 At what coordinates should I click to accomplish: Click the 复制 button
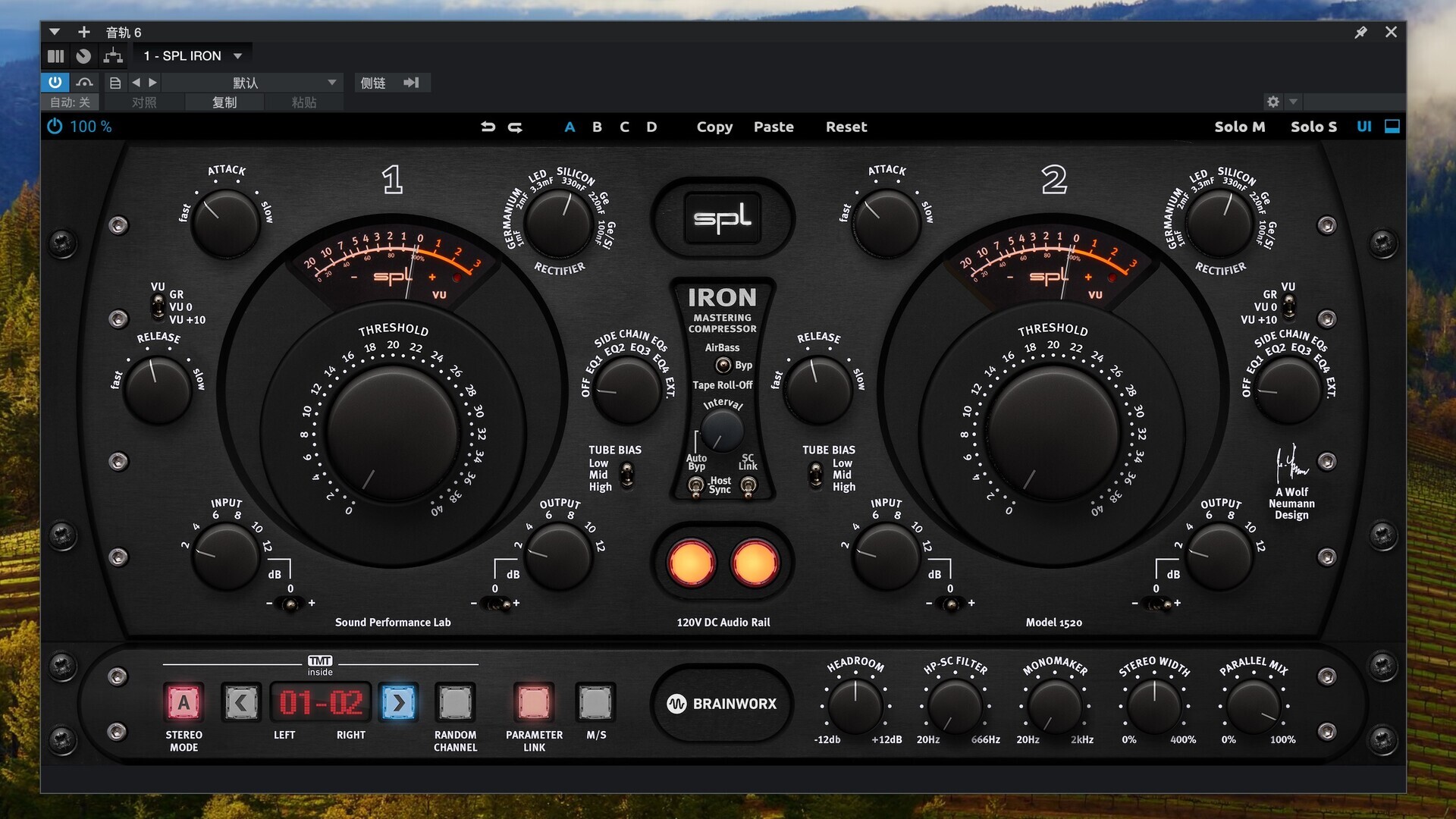pos(224,102)
